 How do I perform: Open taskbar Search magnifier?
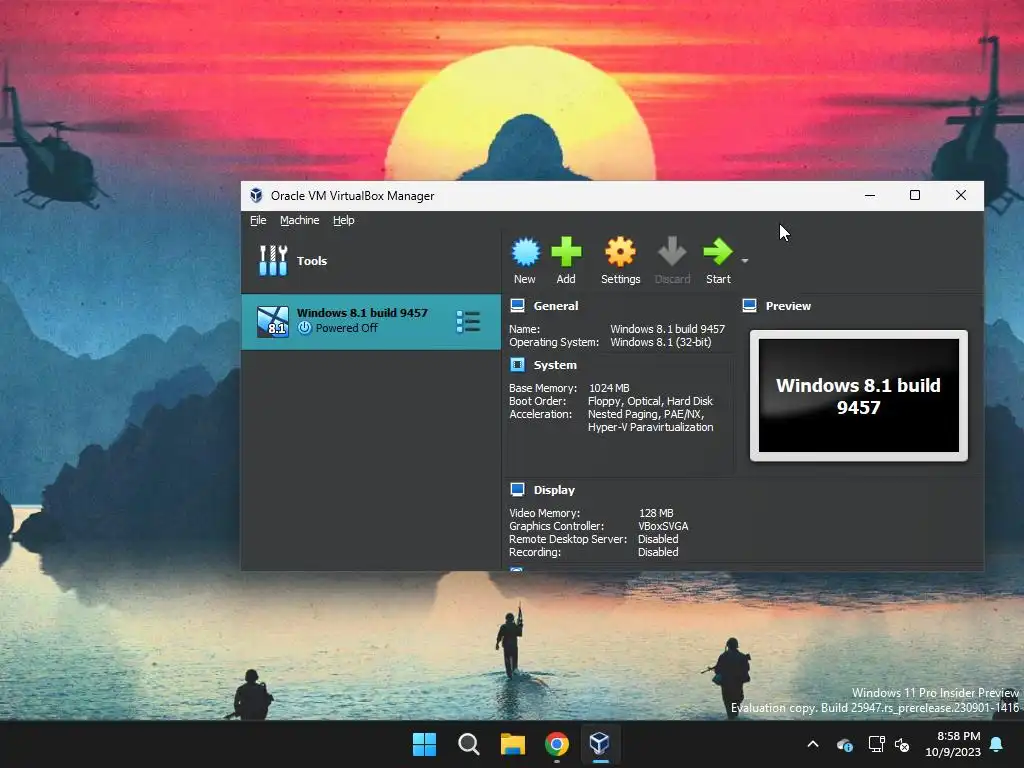(468, 744)
